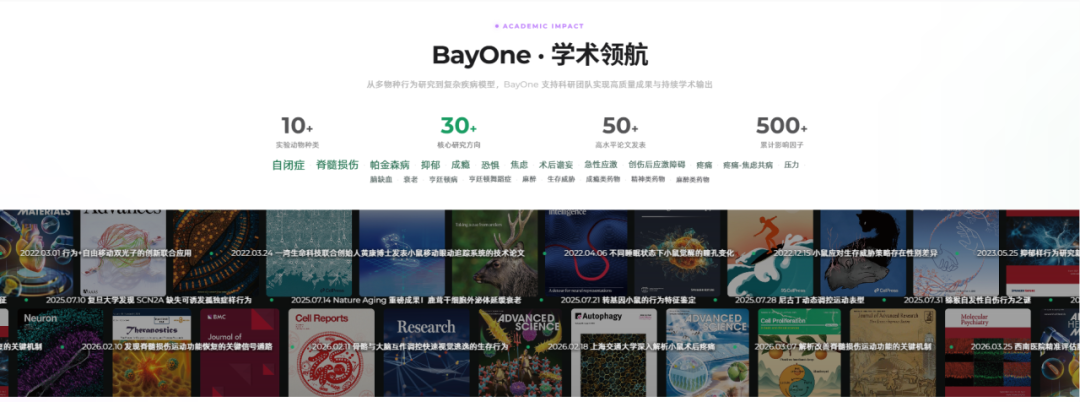Open the 2022.03.24 黄康博士 eye-tracking news
The height and width of the screenshot is (402, 1080).
[x=378, y=253]
